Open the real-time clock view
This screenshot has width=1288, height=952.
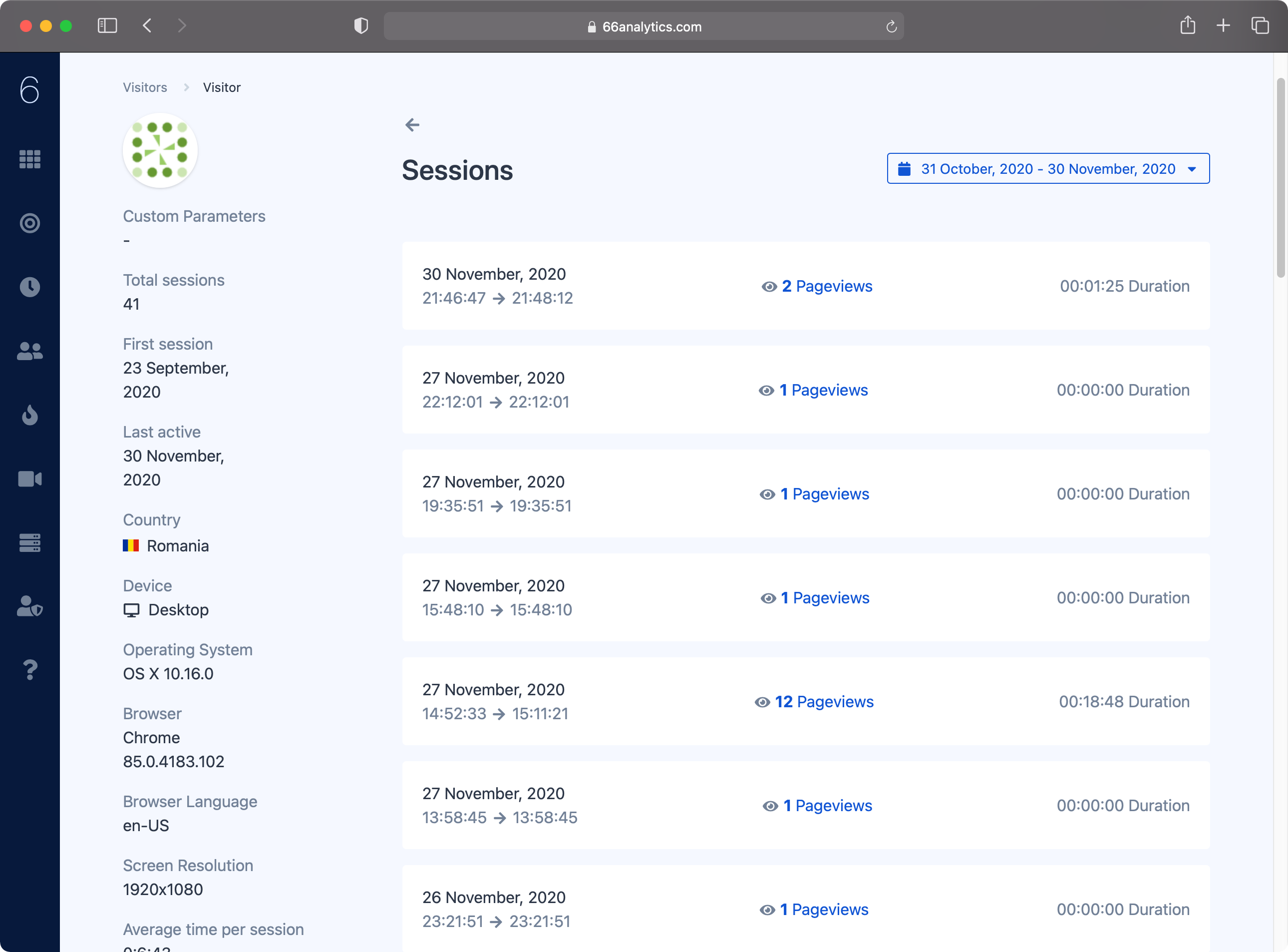click(x=29, y=286)
